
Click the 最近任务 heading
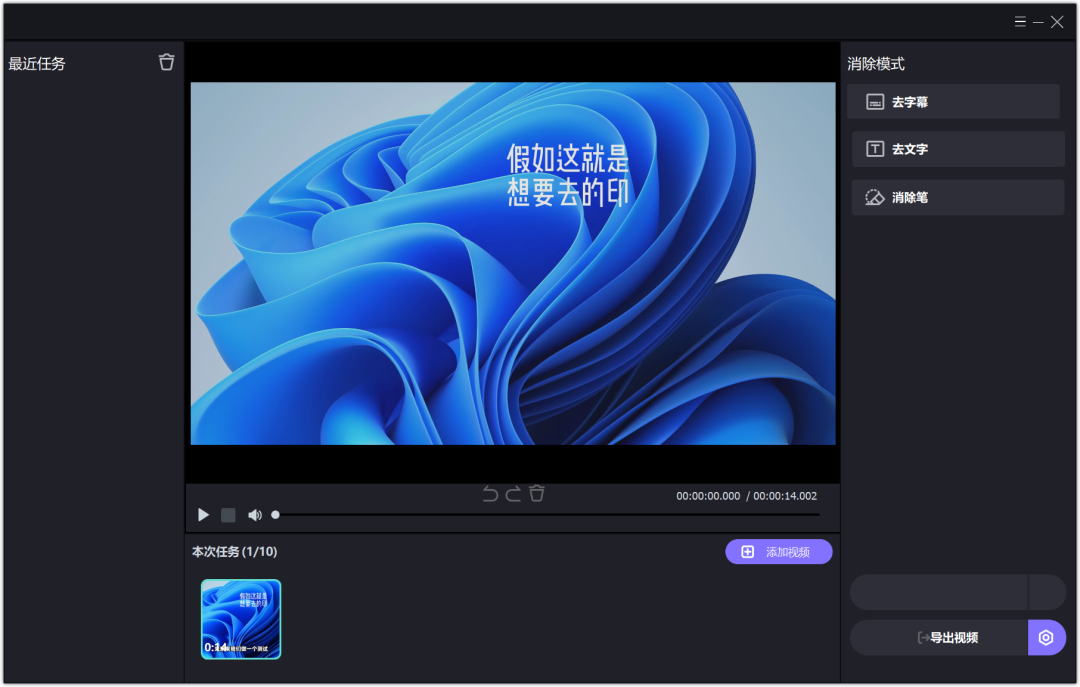(x=37, y=64)
